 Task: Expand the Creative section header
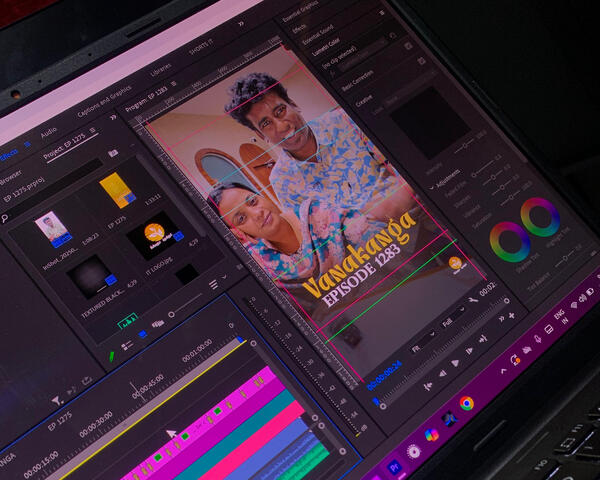click(364, 101)
